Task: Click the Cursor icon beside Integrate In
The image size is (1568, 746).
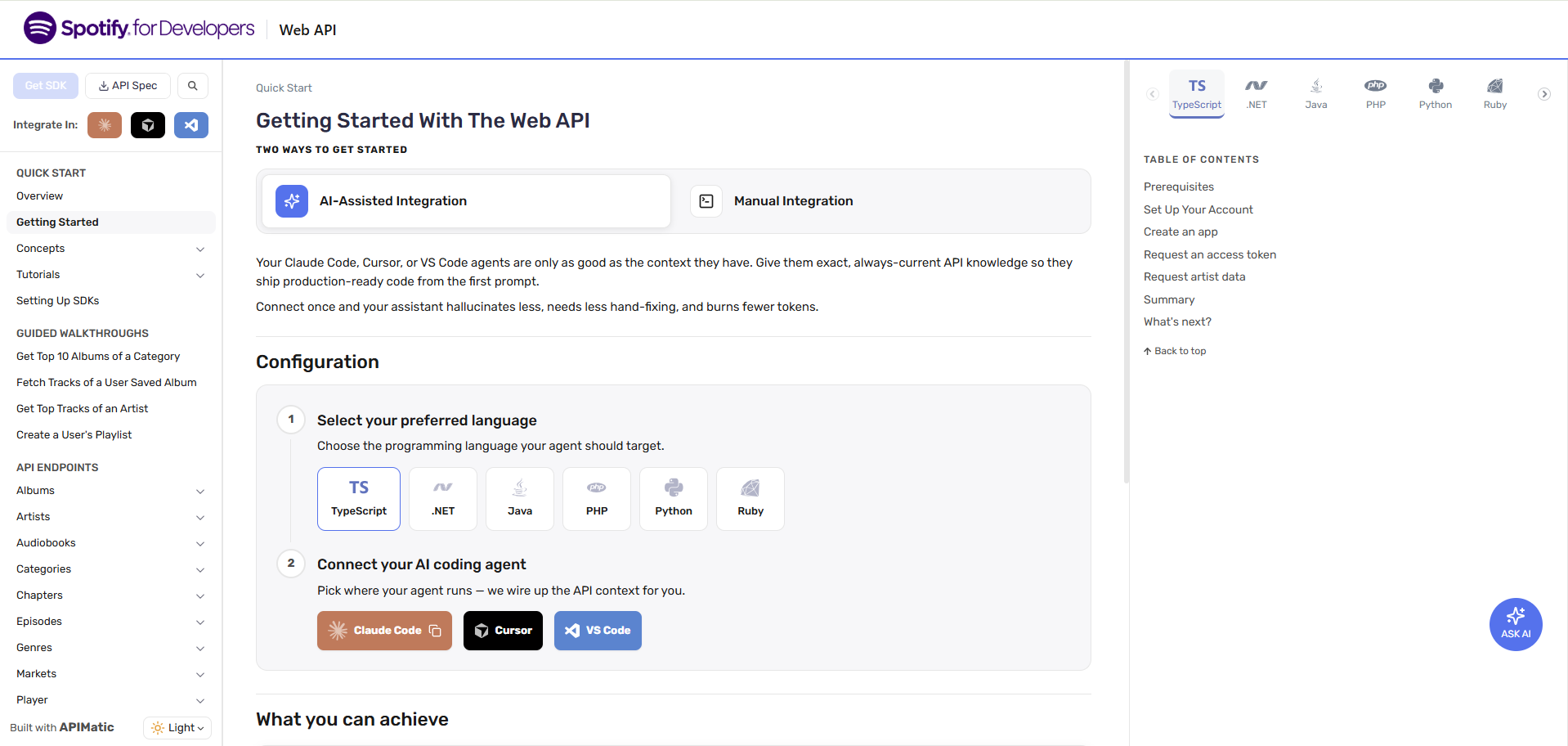Action: tap(148, 125)
